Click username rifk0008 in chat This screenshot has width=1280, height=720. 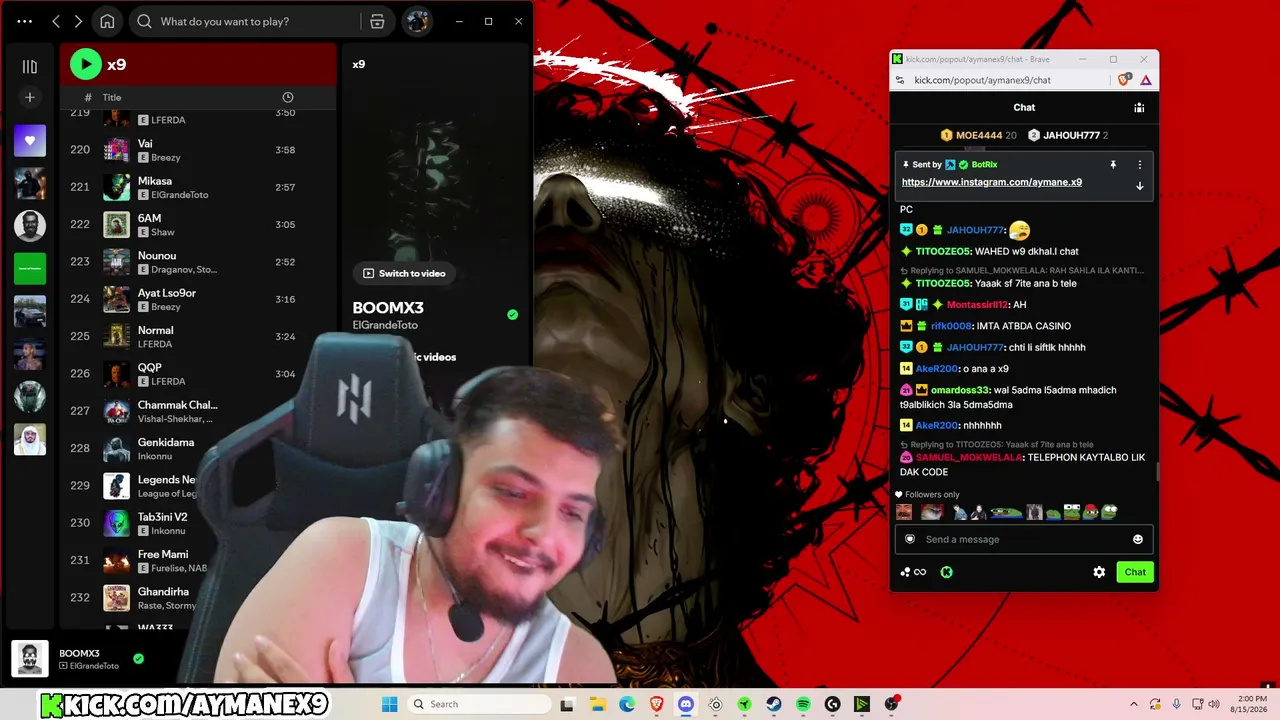[951, 326]
